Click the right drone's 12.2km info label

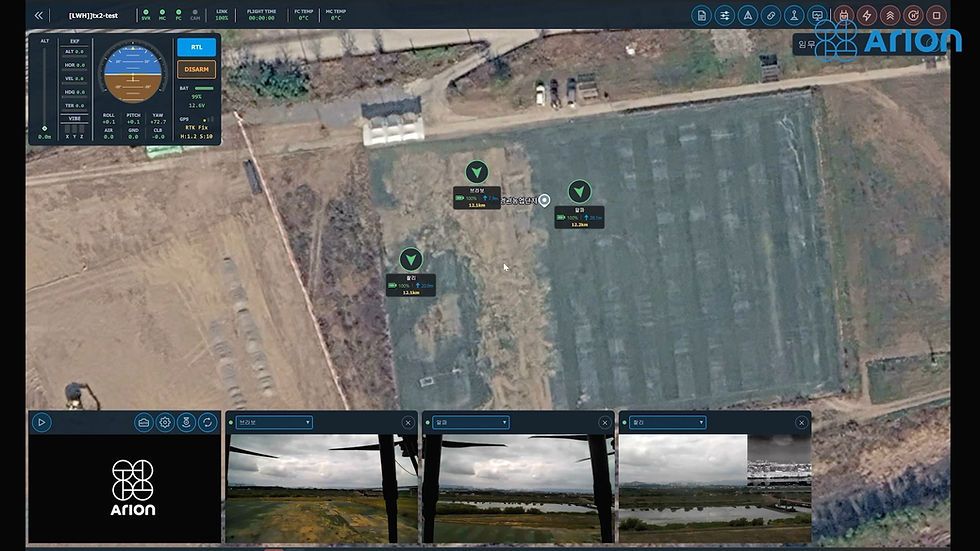click(x=579, y=217)
